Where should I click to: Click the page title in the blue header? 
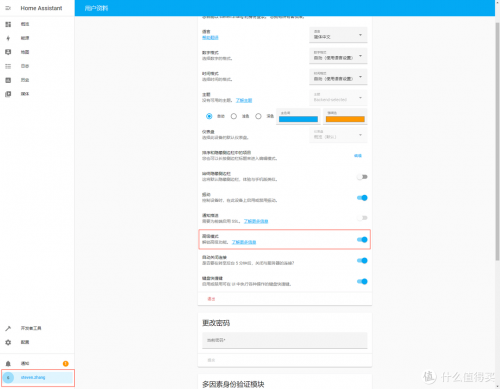coord(96,8)
